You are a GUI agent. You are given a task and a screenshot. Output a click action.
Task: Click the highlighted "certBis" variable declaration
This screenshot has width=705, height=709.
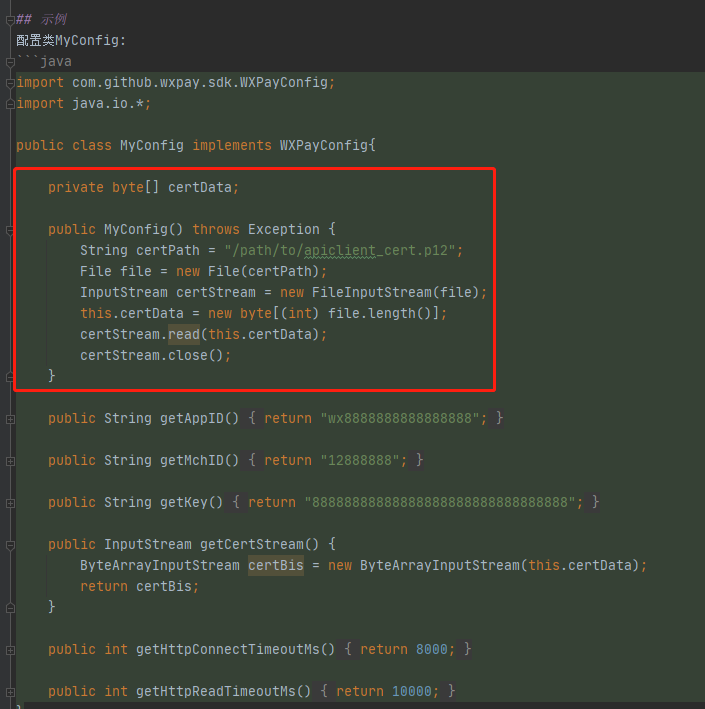click(276, 565)
